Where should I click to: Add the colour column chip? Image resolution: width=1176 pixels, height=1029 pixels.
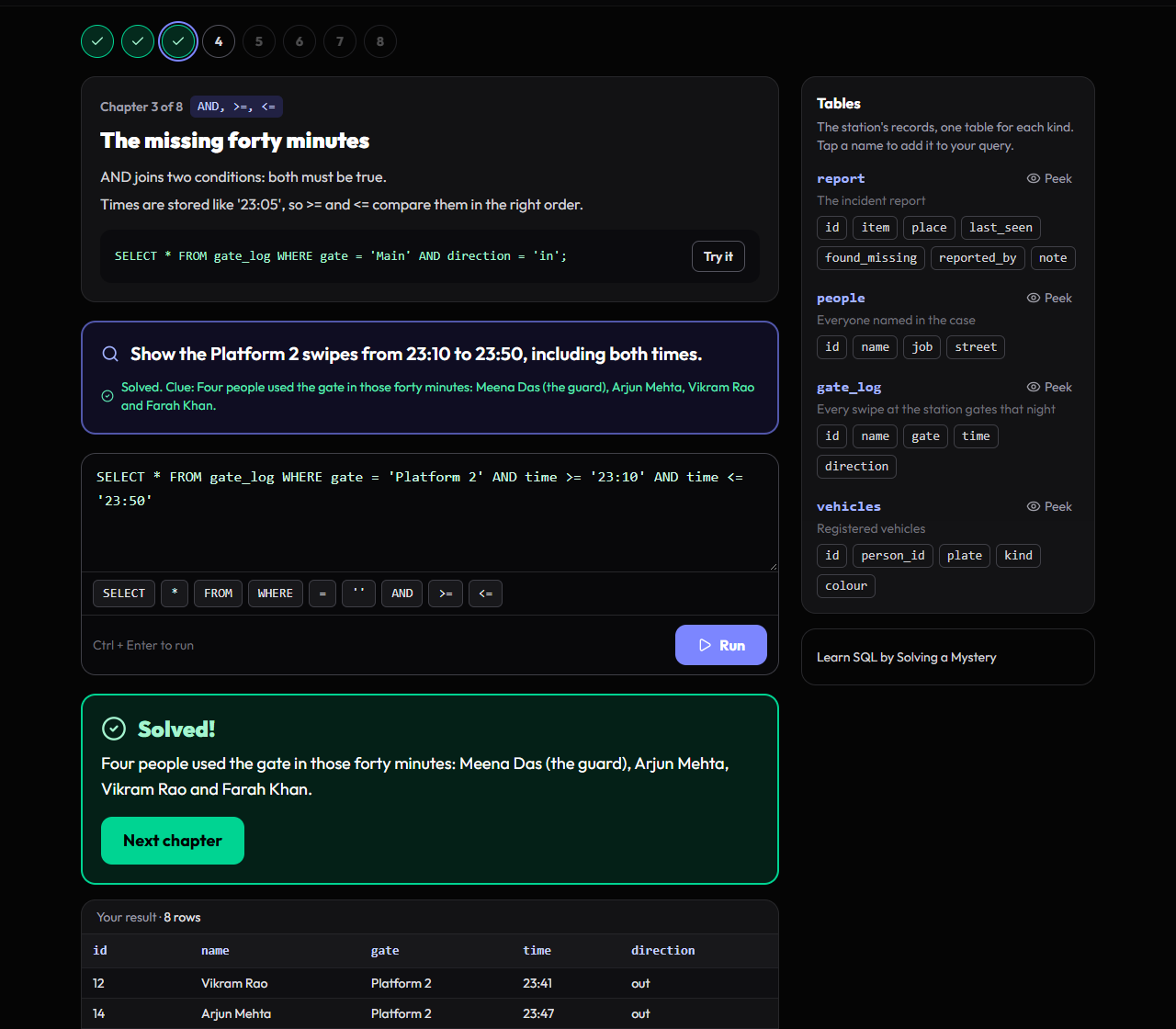[846, 586]
